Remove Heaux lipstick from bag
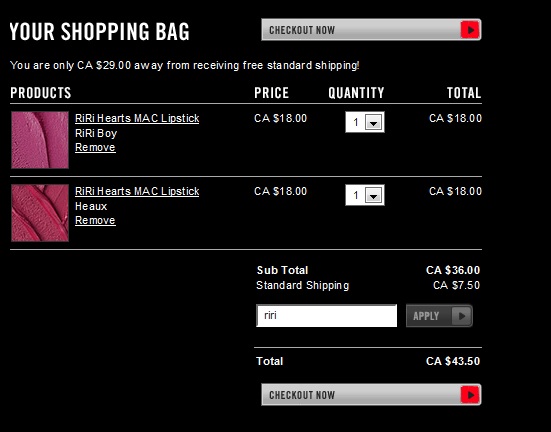Image resolution: width=551 pixels, height=432 pixels. point(95,220)
